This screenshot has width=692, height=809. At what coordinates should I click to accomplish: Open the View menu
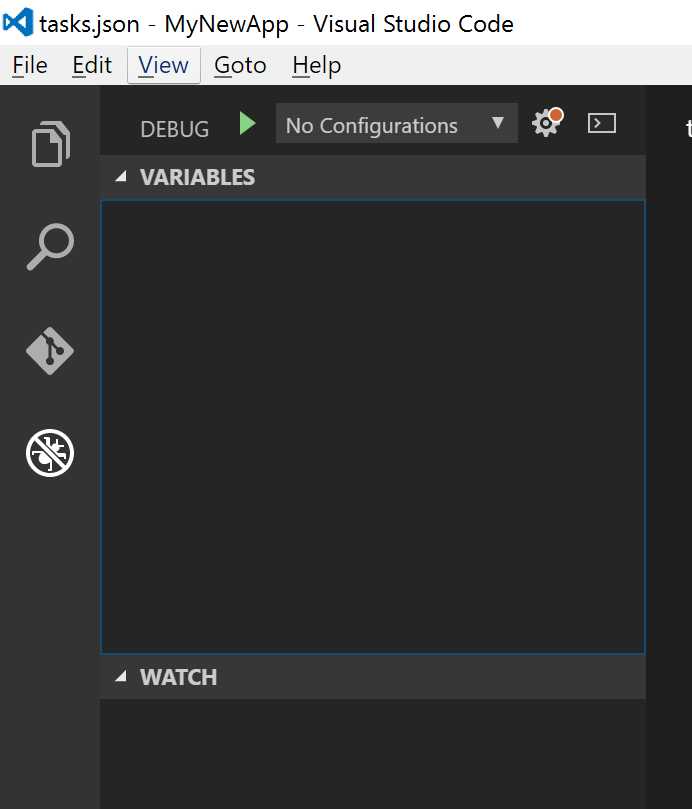point(162,65)
